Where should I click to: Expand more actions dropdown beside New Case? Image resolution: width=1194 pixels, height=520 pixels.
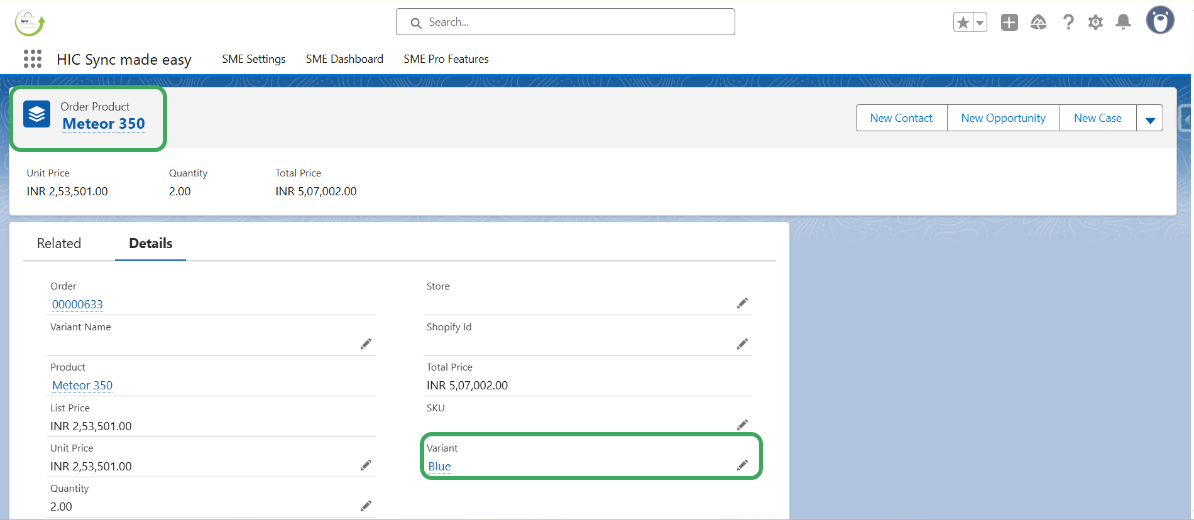[1150, 118]
